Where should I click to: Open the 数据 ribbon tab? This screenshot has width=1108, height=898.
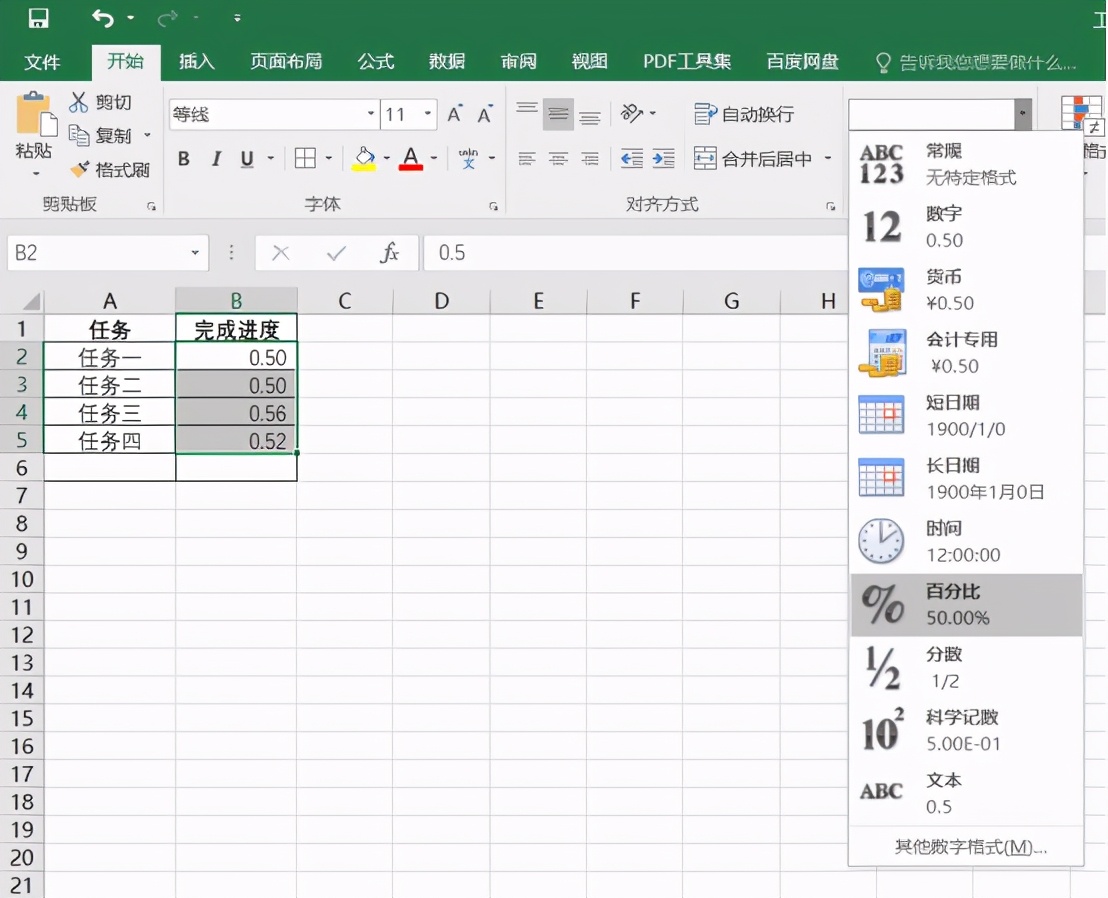447,61
